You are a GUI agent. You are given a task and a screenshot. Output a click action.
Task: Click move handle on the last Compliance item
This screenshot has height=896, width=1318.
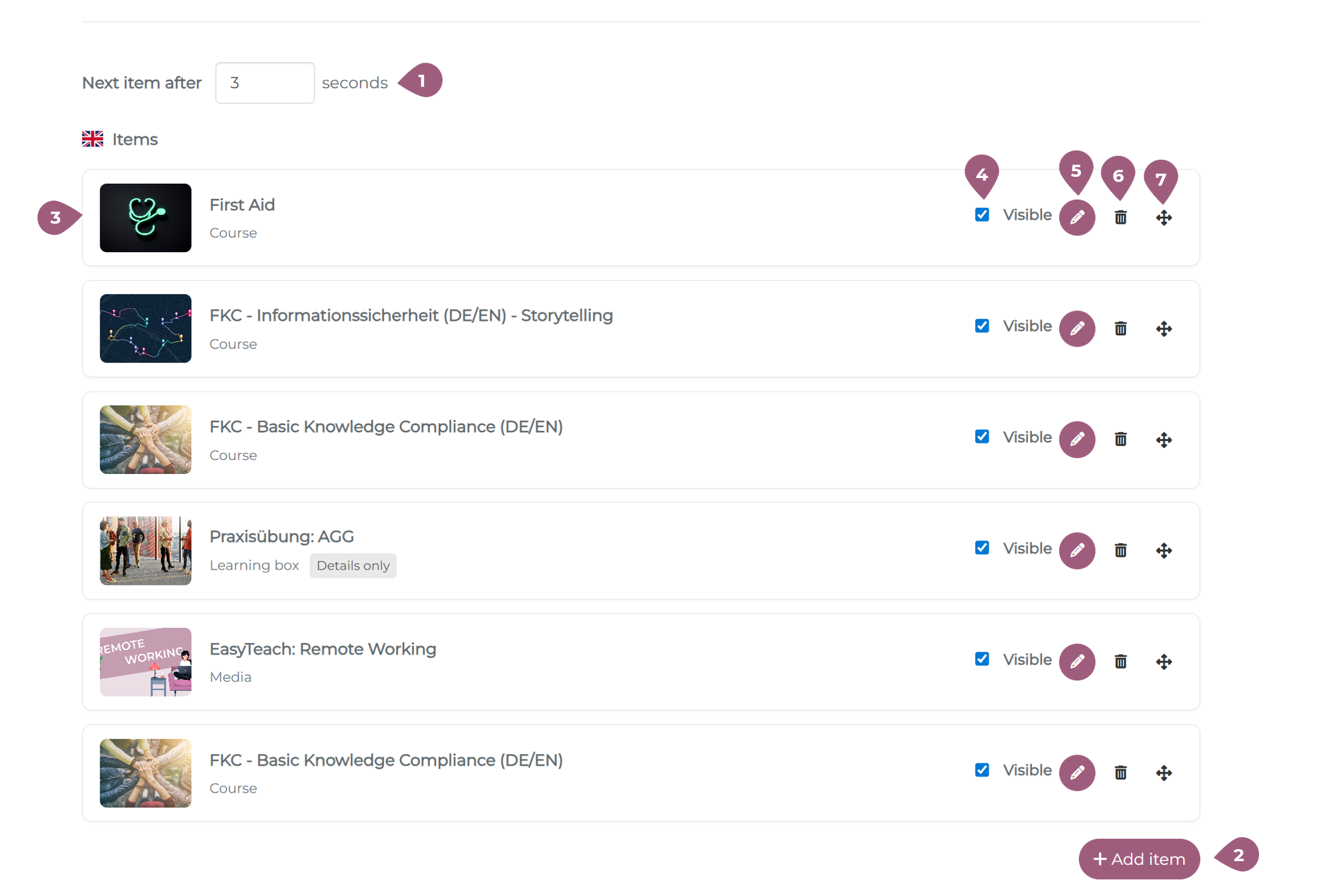(1163, 772)
